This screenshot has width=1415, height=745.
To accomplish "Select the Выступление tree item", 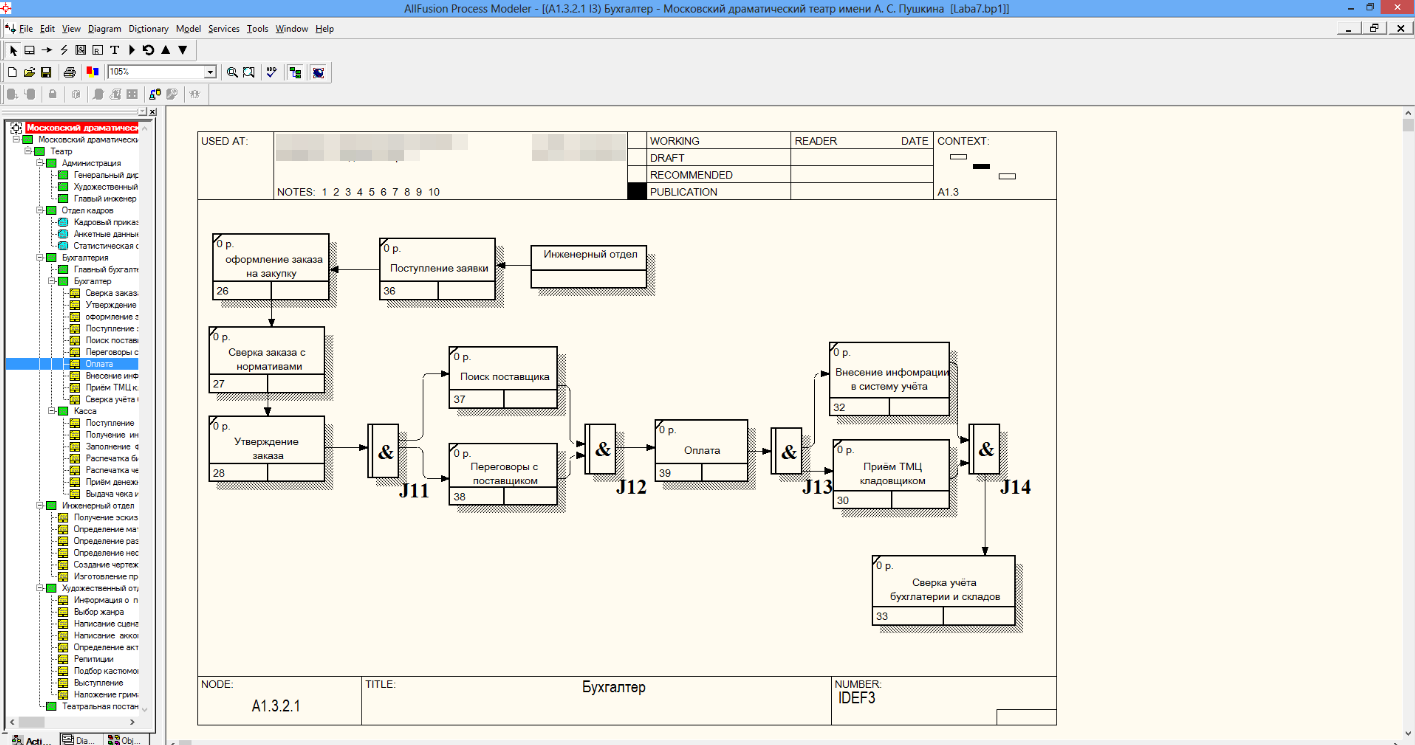I will coord(99,683).
